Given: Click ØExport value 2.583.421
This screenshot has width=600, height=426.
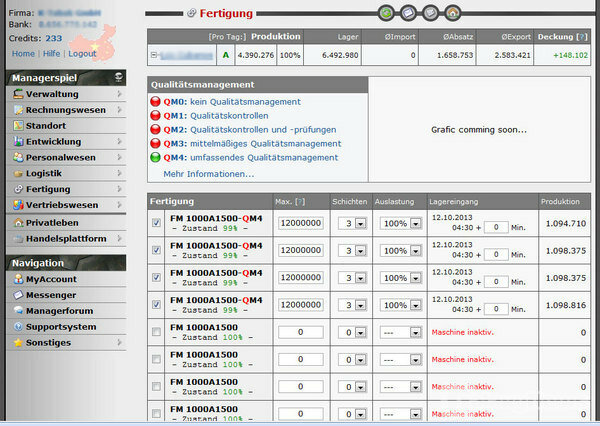Looking at the screenshot, I should 512,55.
